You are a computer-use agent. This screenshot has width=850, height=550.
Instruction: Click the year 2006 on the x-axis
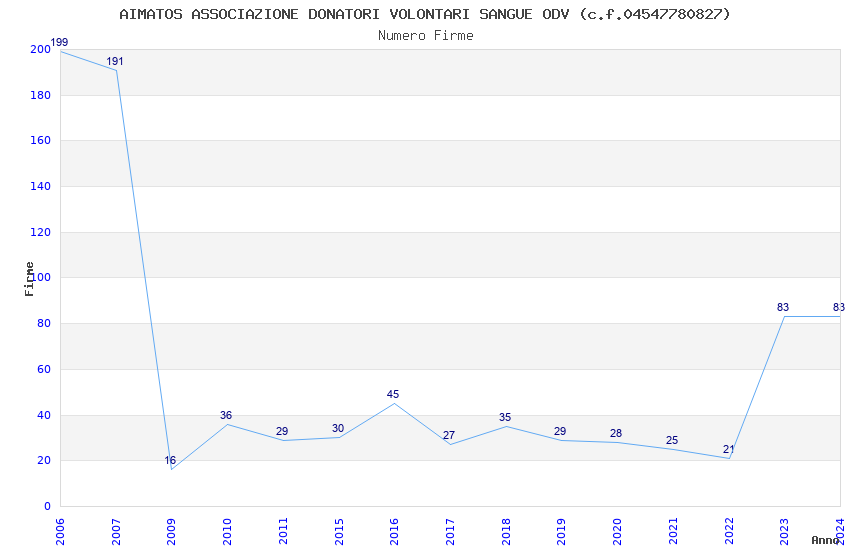click(x=60, y=531)
